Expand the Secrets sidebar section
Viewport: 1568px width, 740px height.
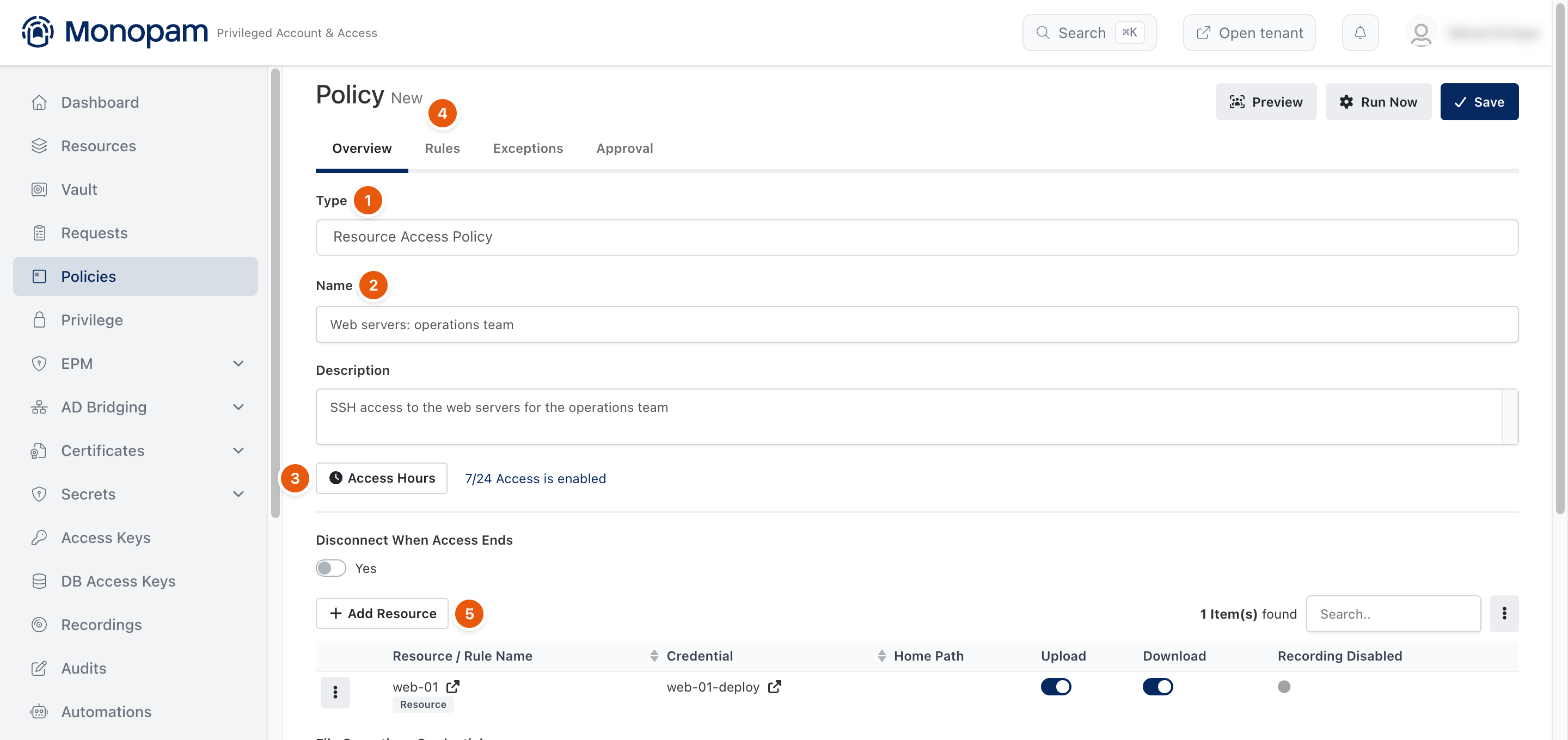[x=238, y=494]
